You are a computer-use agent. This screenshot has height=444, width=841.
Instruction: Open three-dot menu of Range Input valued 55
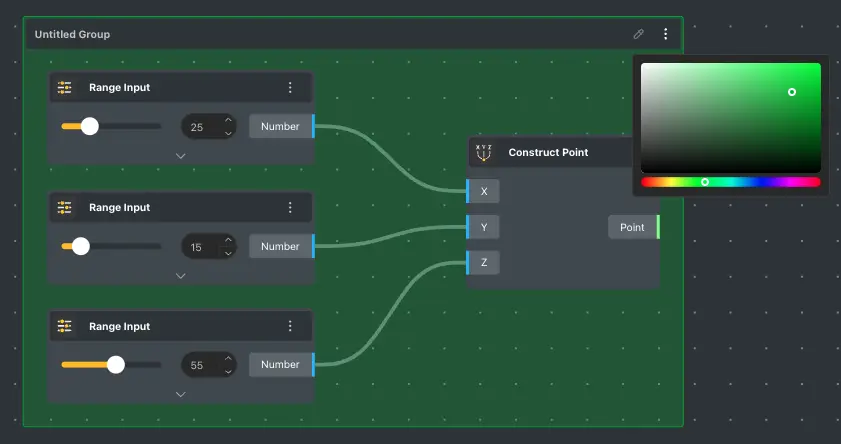(x=290, y=327)
